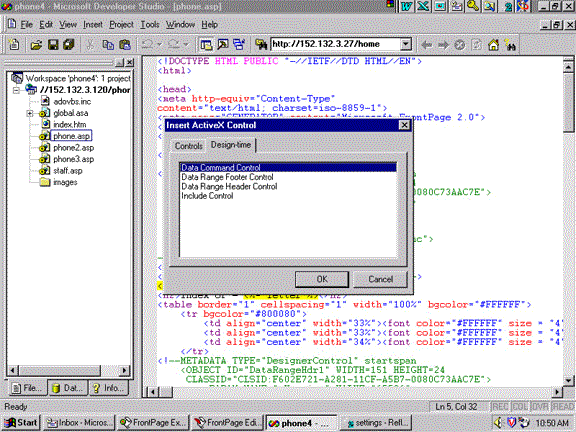Click the Undo arrow icon

148,45
